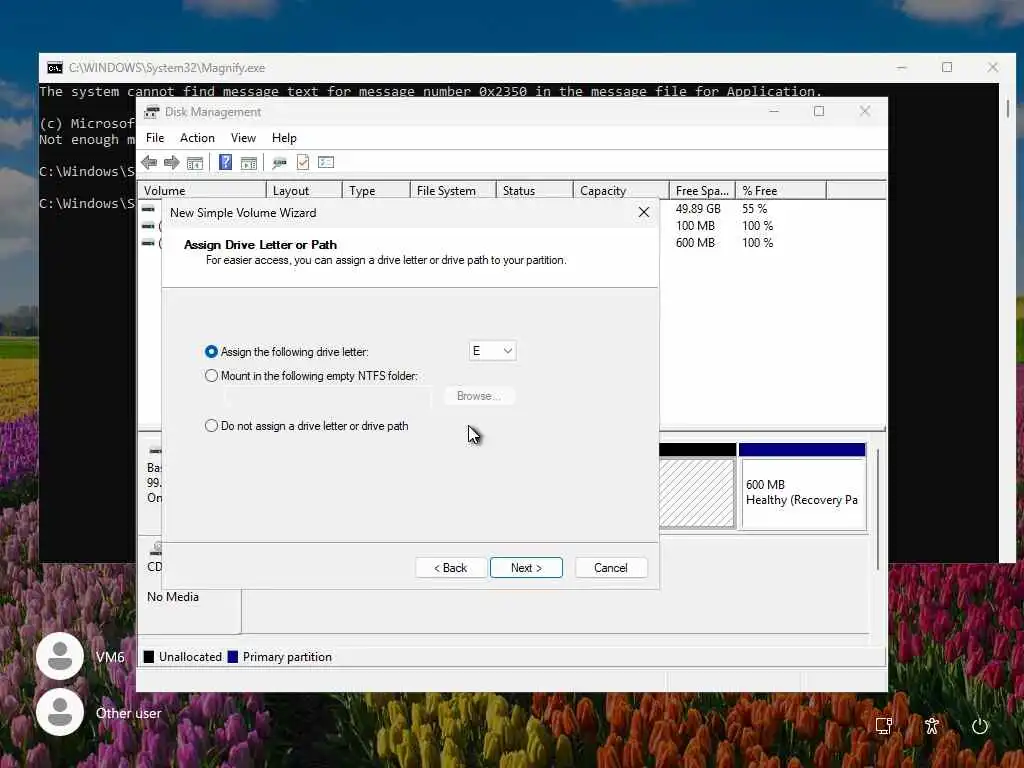Click the 55 % free cell
1024x768 pixels.
[x=754, y=209]
